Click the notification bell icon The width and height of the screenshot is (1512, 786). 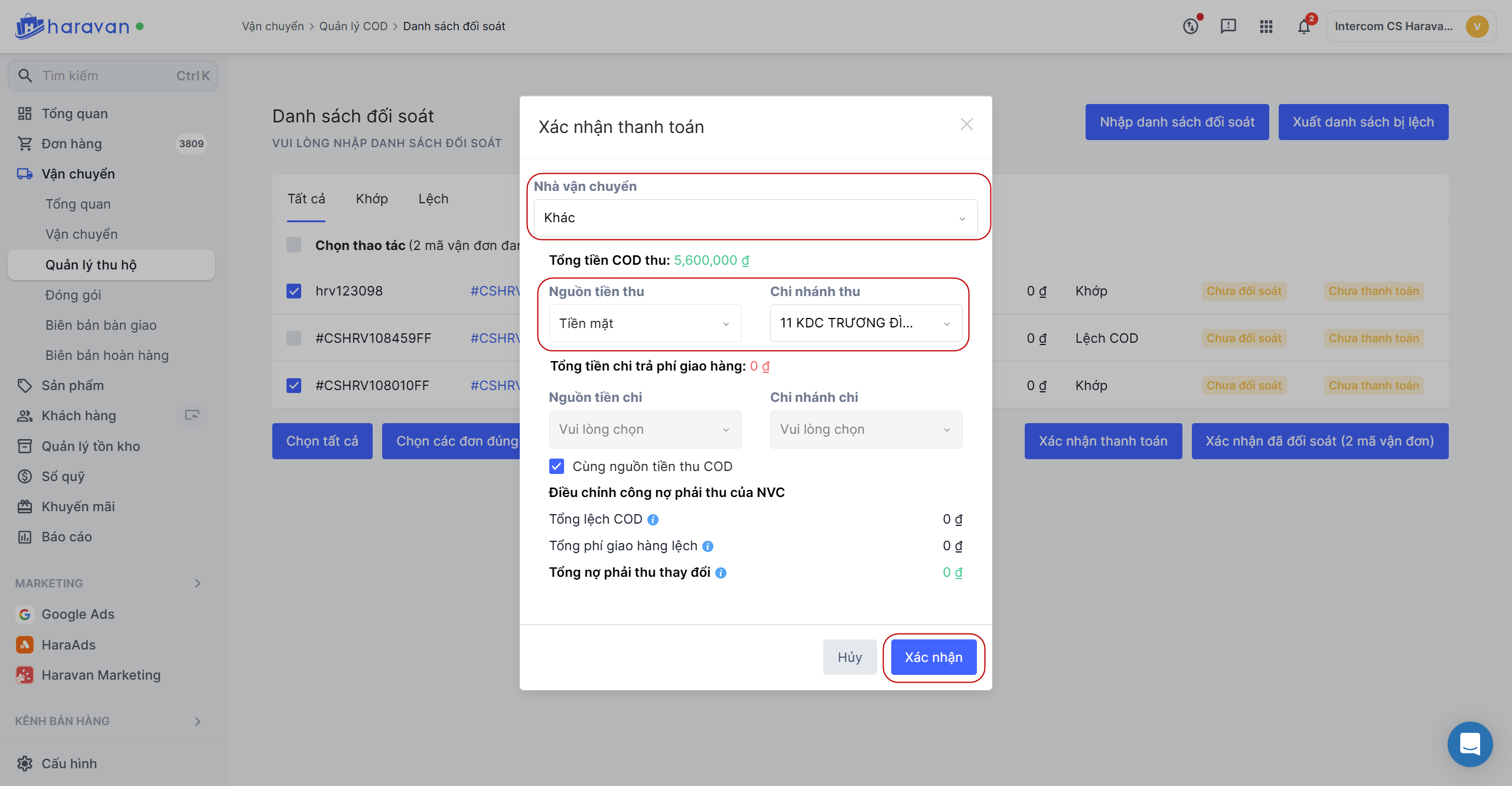click(x=1304, y=27)
